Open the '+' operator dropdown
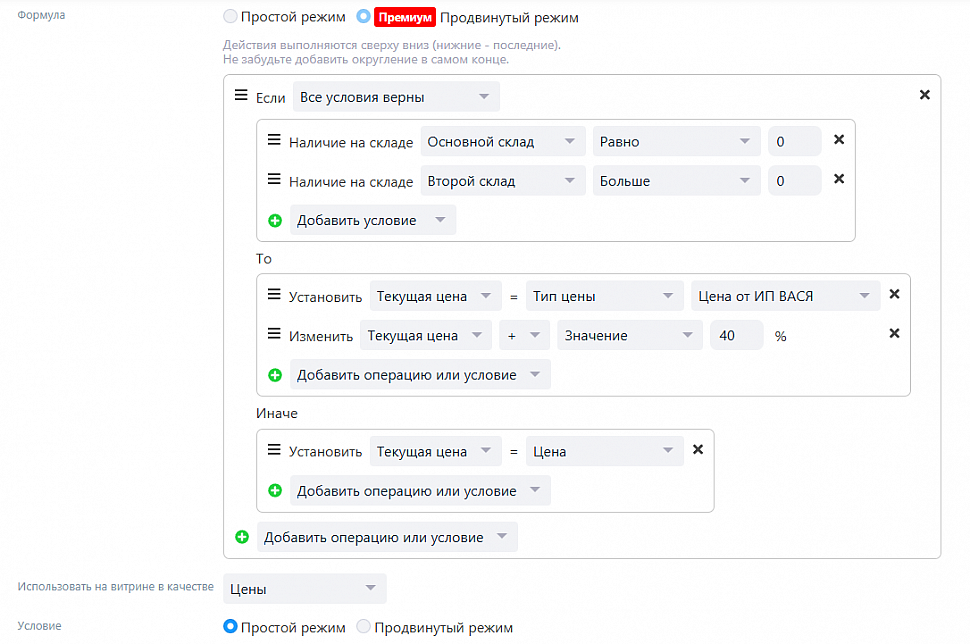970x644 pixels. (525, 335)
